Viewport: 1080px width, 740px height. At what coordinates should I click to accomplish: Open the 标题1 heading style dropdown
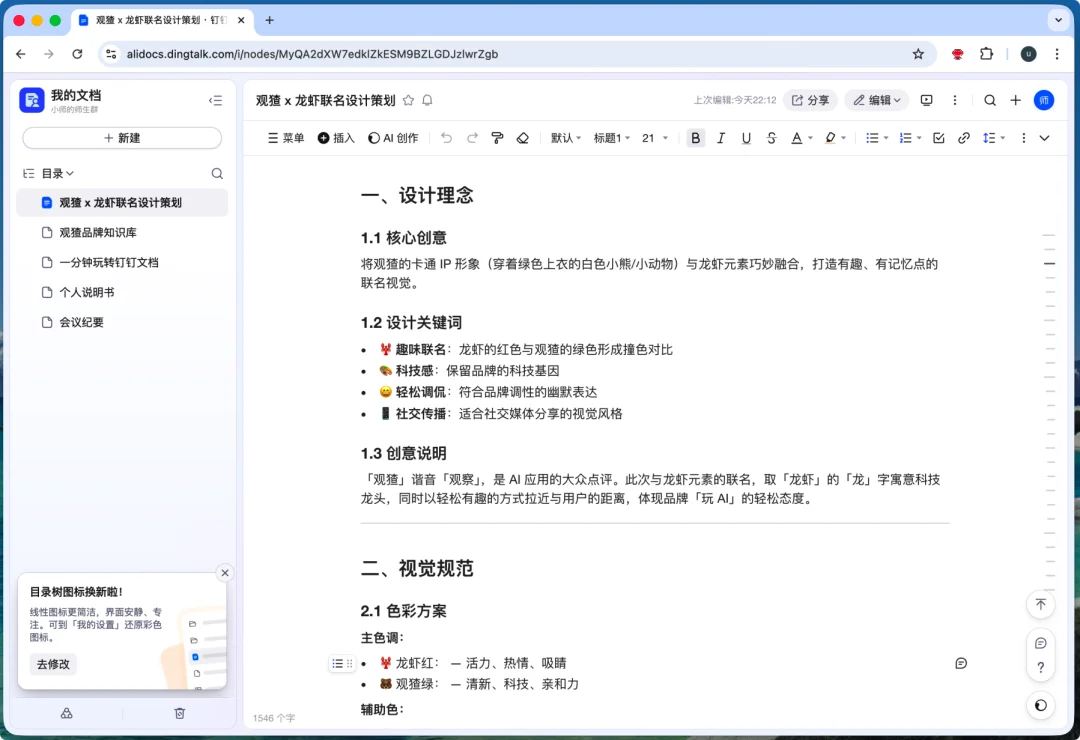pos(612,138)
